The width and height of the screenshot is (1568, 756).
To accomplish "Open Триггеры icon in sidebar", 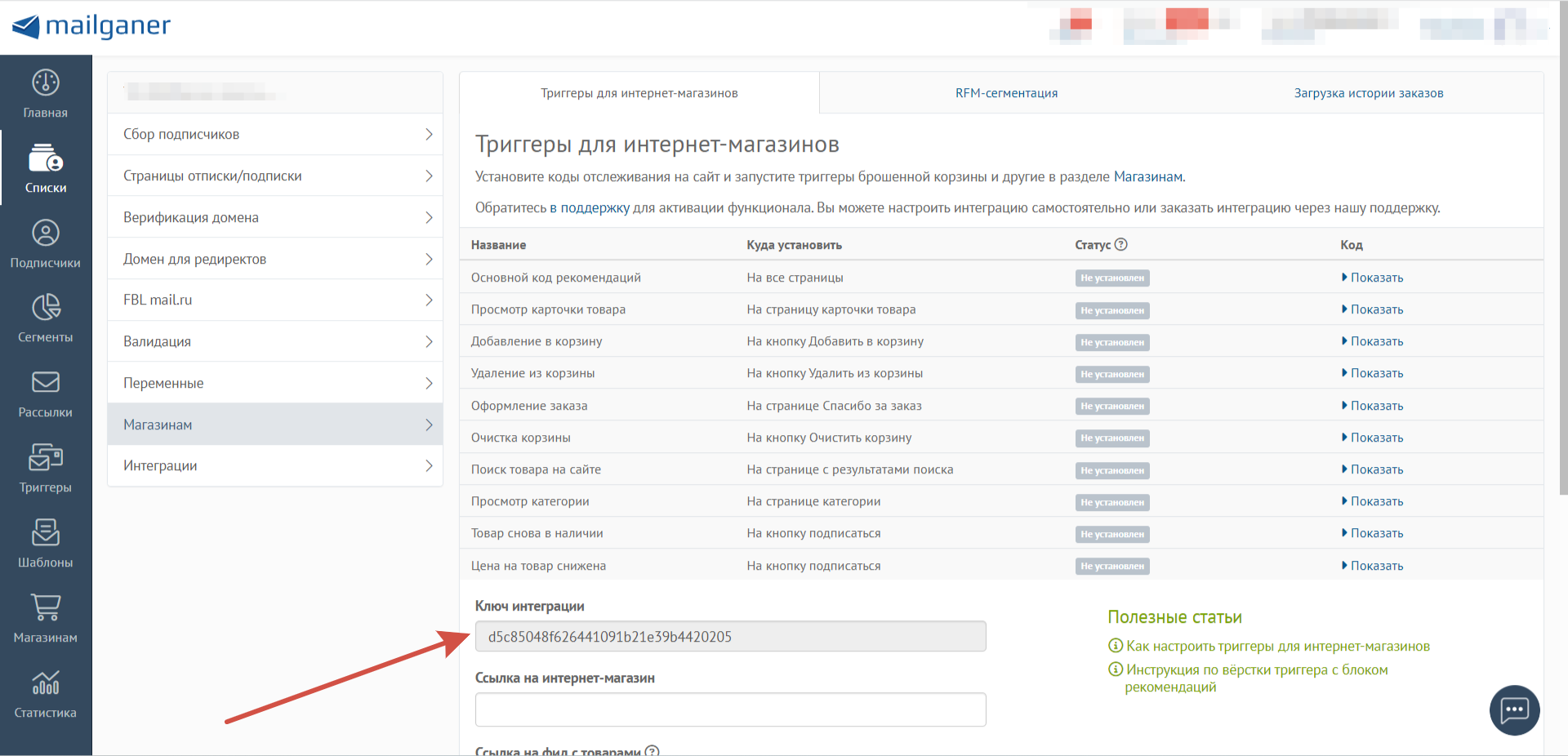I will point(46,457).
